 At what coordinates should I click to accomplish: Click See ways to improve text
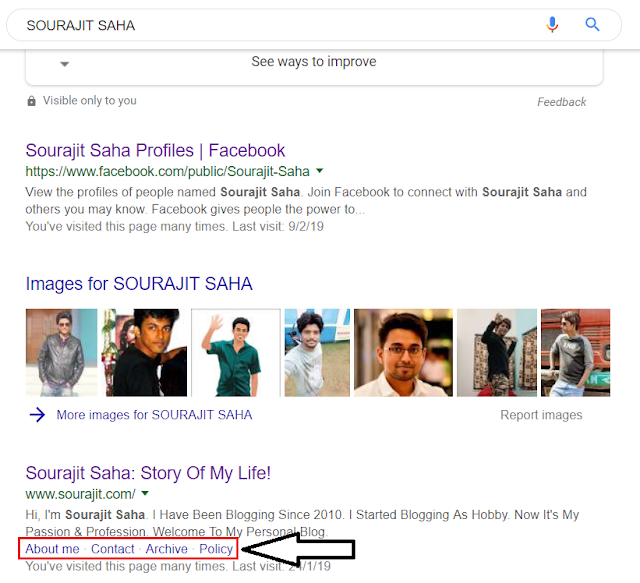[x=313, y=62]
